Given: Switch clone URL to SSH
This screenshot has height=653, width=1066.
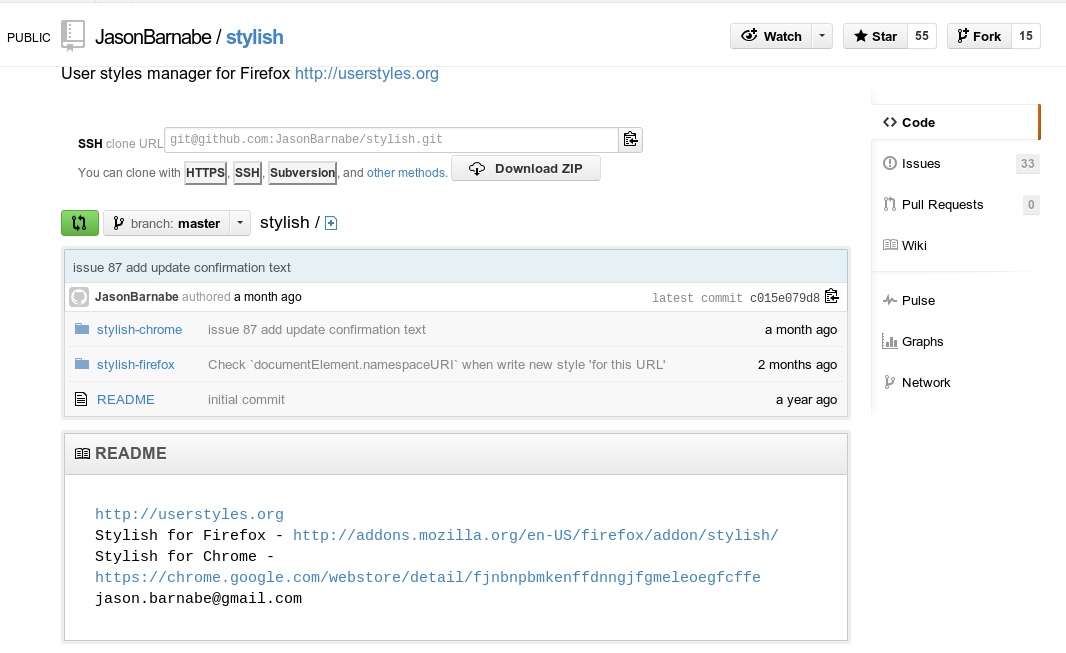Looking at the screenshot, I should click(x=247, y=173).
